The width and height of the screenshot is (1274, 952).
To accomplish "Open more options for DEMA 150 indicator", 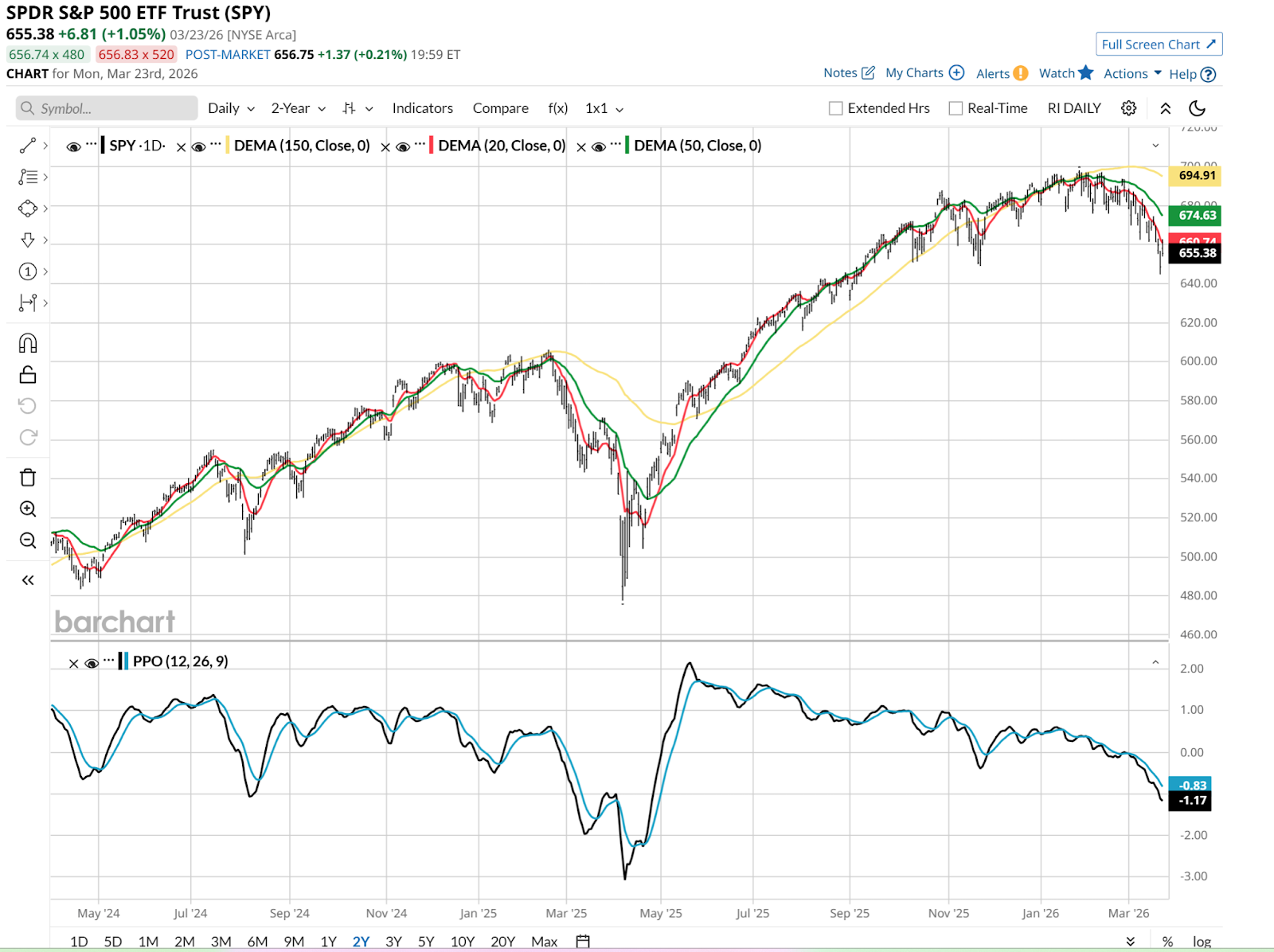I will 216,144.
